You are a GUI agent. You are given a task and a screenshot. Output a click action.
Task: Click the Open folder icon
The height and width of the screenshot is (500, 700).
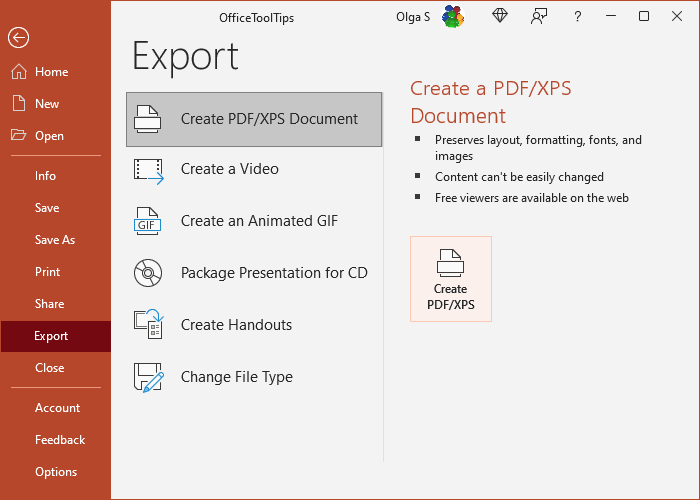coord(18,135)
